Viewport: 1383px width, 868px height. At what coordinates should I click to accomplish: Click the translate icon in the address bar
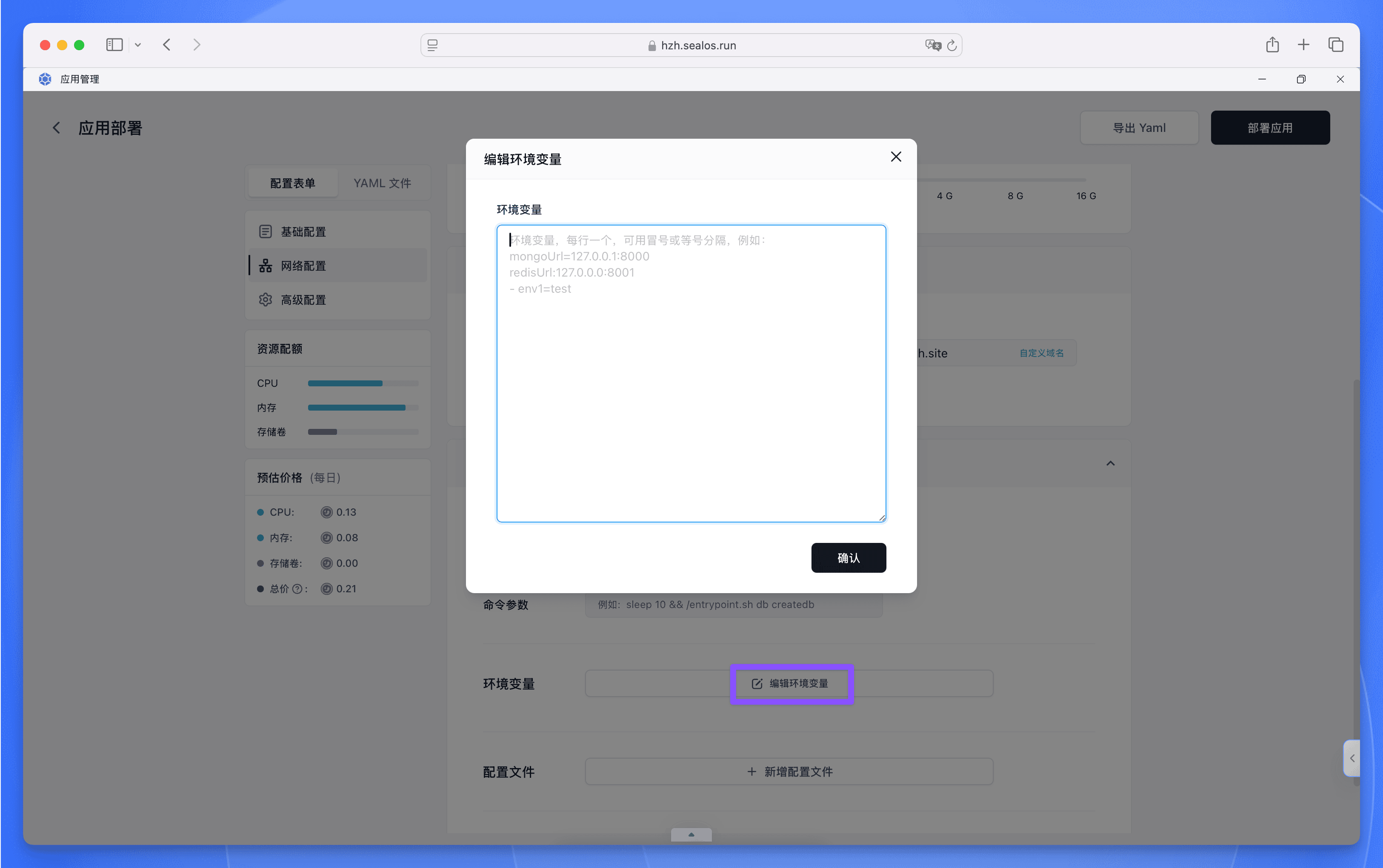[932, 45]
